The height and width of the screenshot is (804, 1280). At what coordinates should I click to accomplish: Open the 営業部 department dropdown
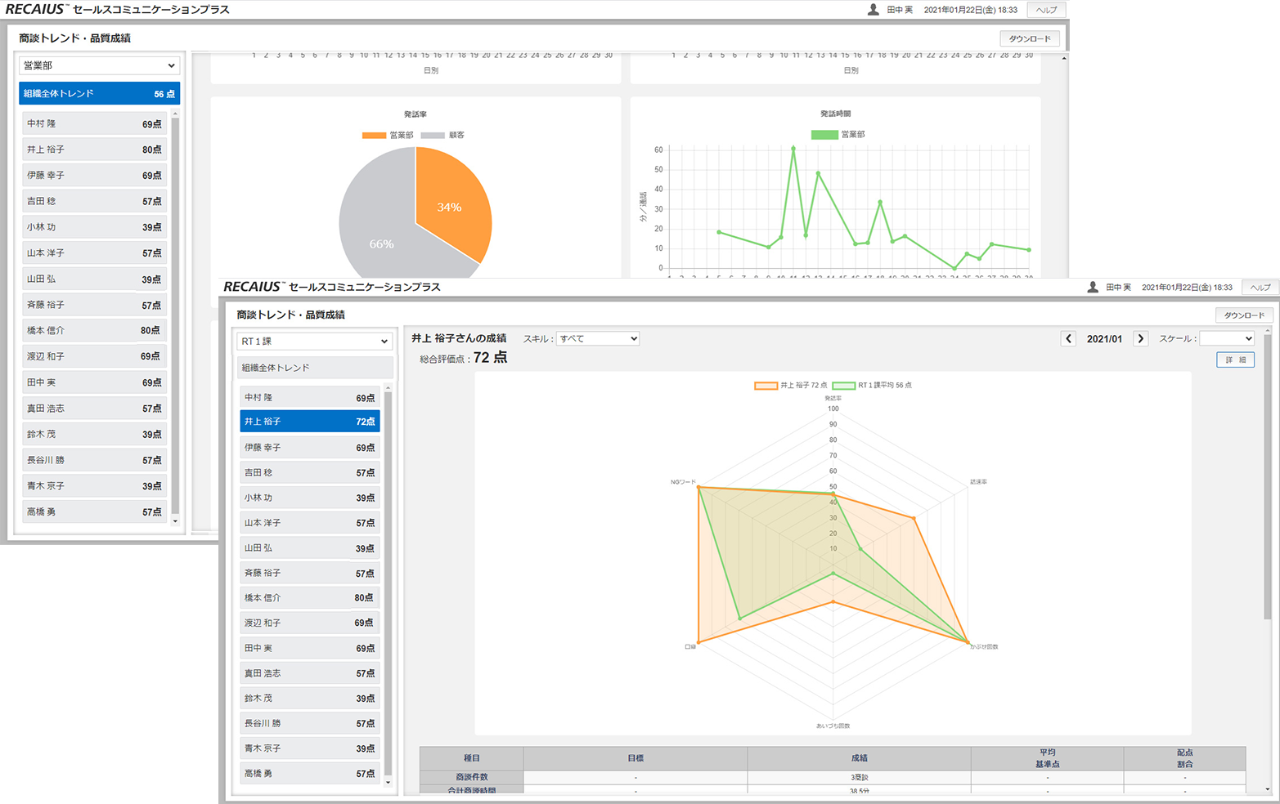99,65
